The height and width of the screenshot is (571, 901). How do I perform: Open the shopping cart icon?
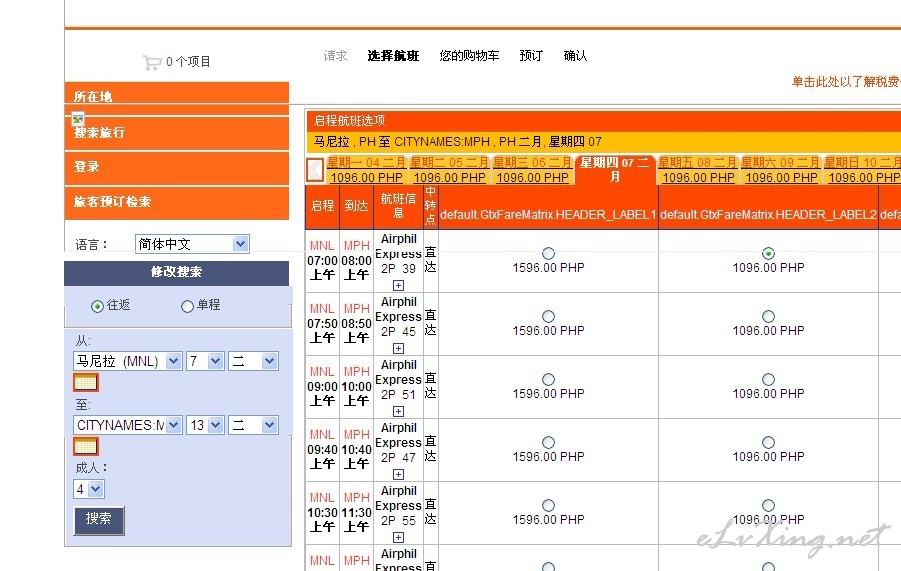(152, 62)
